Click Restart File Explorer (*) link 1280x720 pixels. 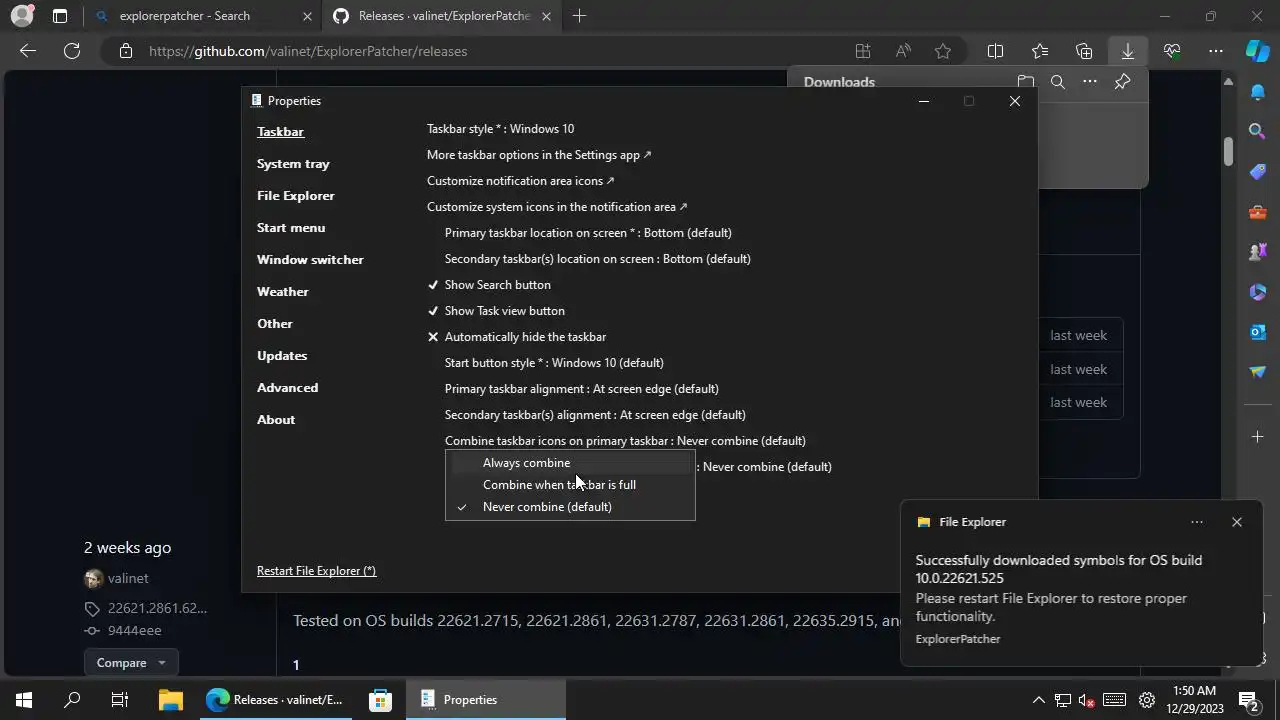(x=316, y=571)
